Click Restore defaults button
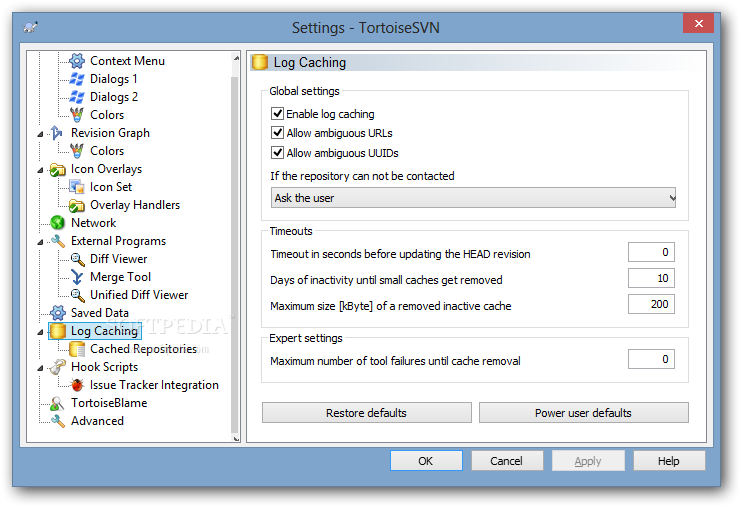 (367, 412)
